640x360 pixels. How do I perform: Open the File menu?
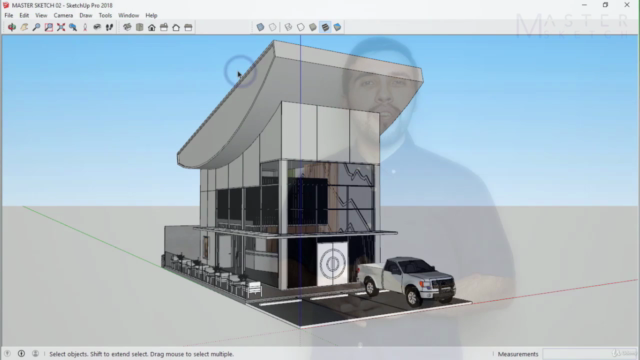9,16
